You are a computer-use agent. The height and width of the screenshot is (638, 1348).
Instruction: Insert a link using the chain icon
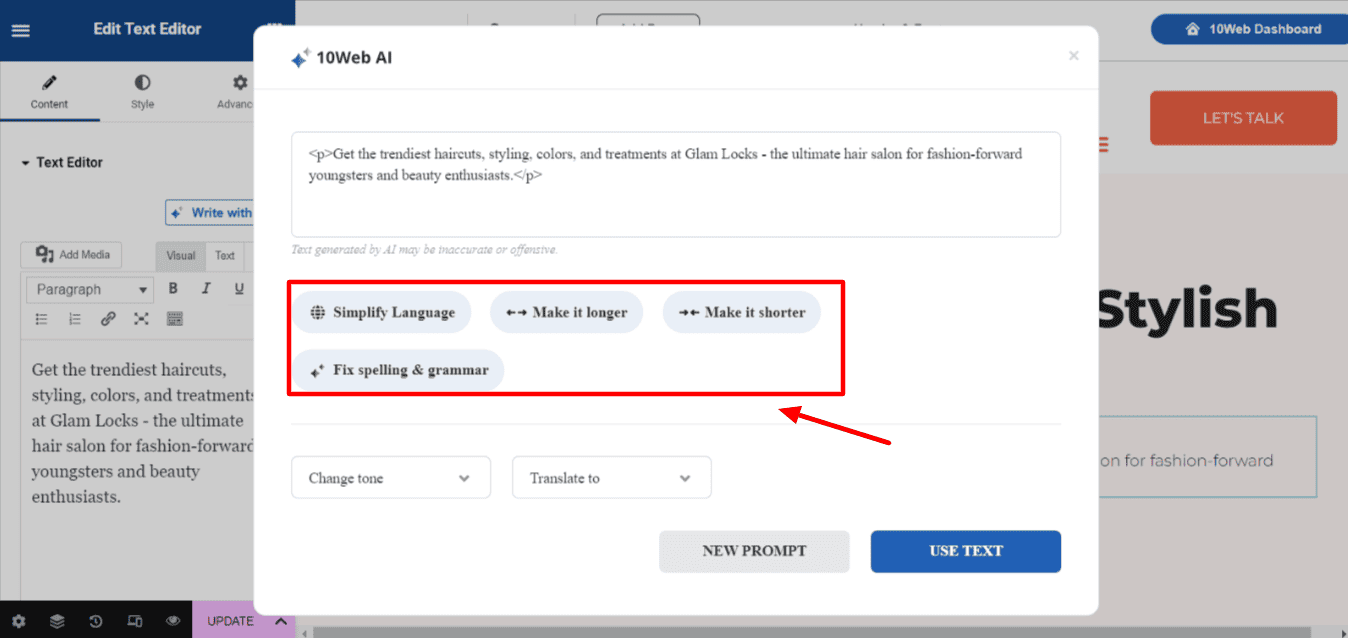click(108, 319)
